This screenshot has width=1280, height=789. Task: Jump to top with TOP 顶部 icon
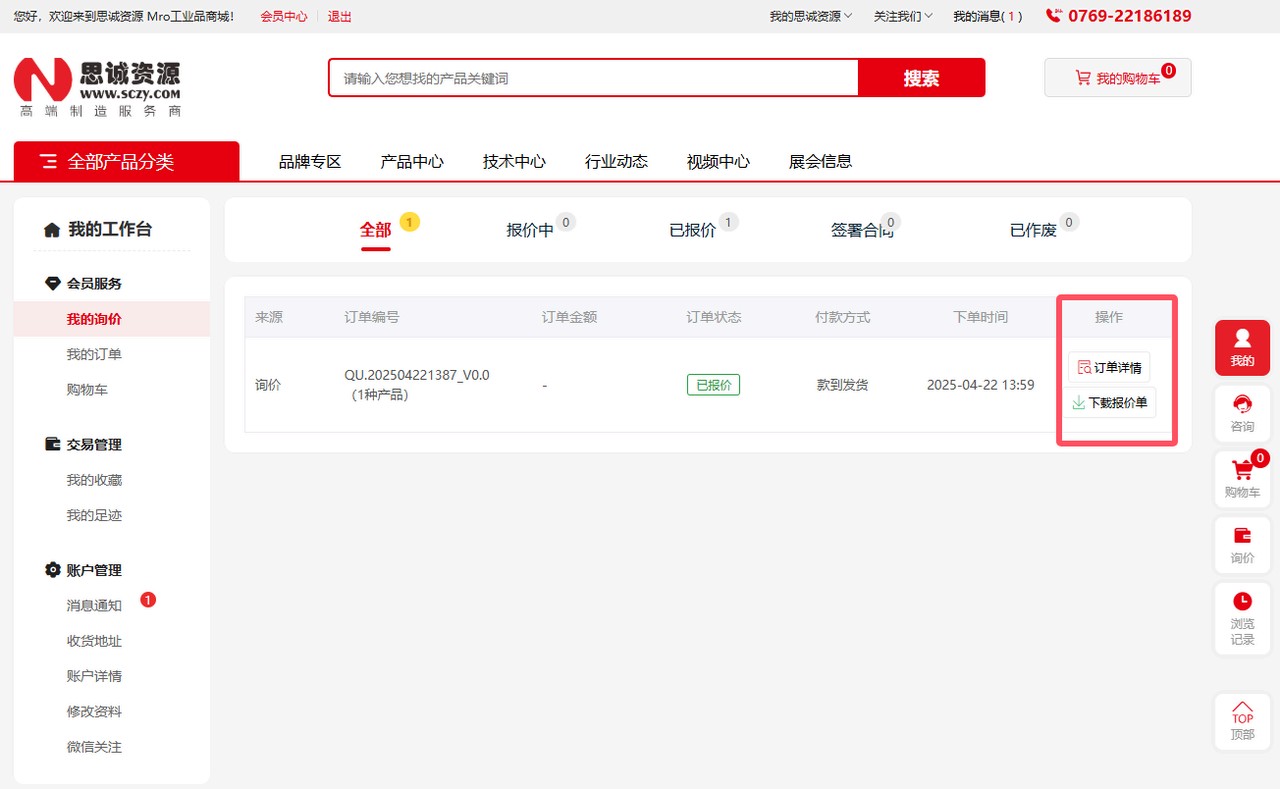point(1242,721)
